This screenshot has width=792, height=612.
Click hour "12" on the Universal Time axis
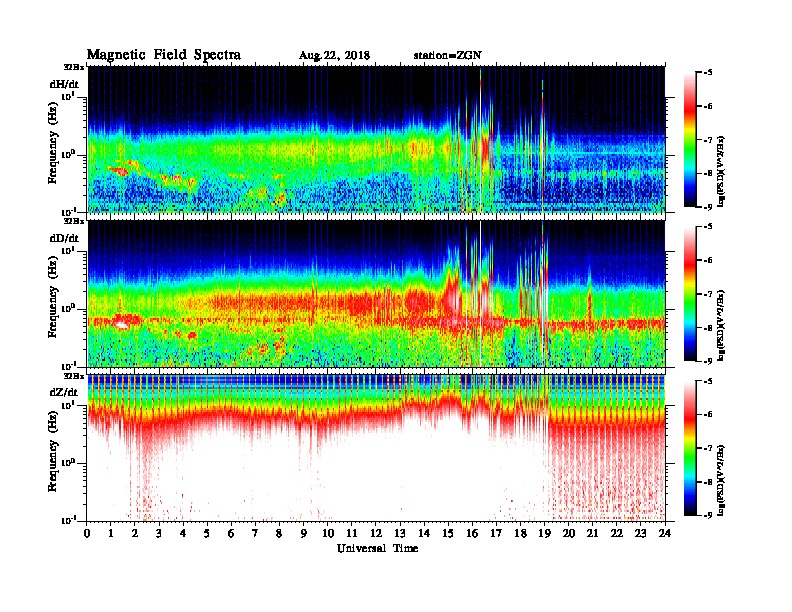coord(376,533)
